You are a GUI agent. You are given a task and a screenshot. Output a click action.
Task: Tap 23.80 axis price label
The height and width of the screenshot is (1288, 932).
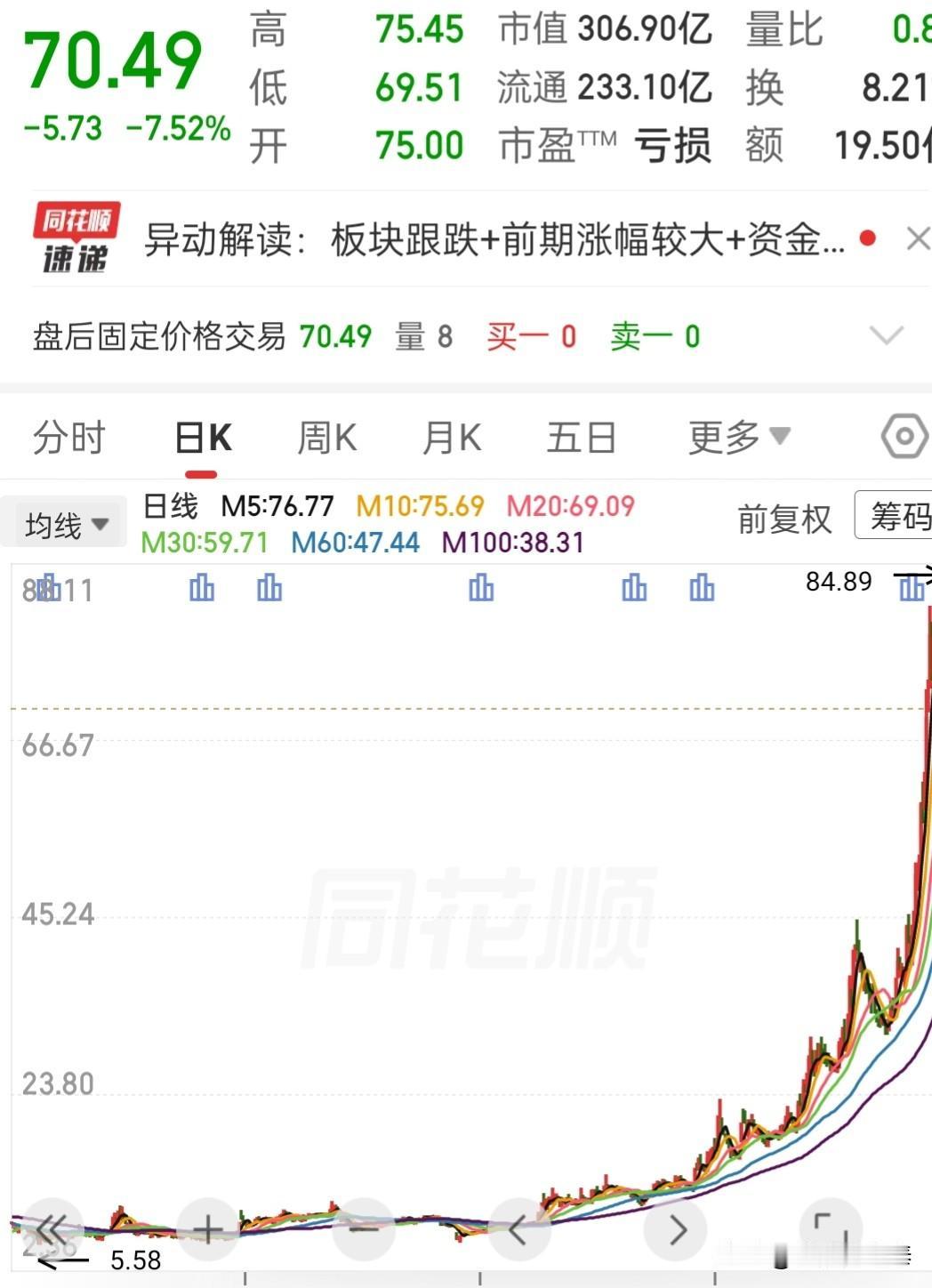58,1083
